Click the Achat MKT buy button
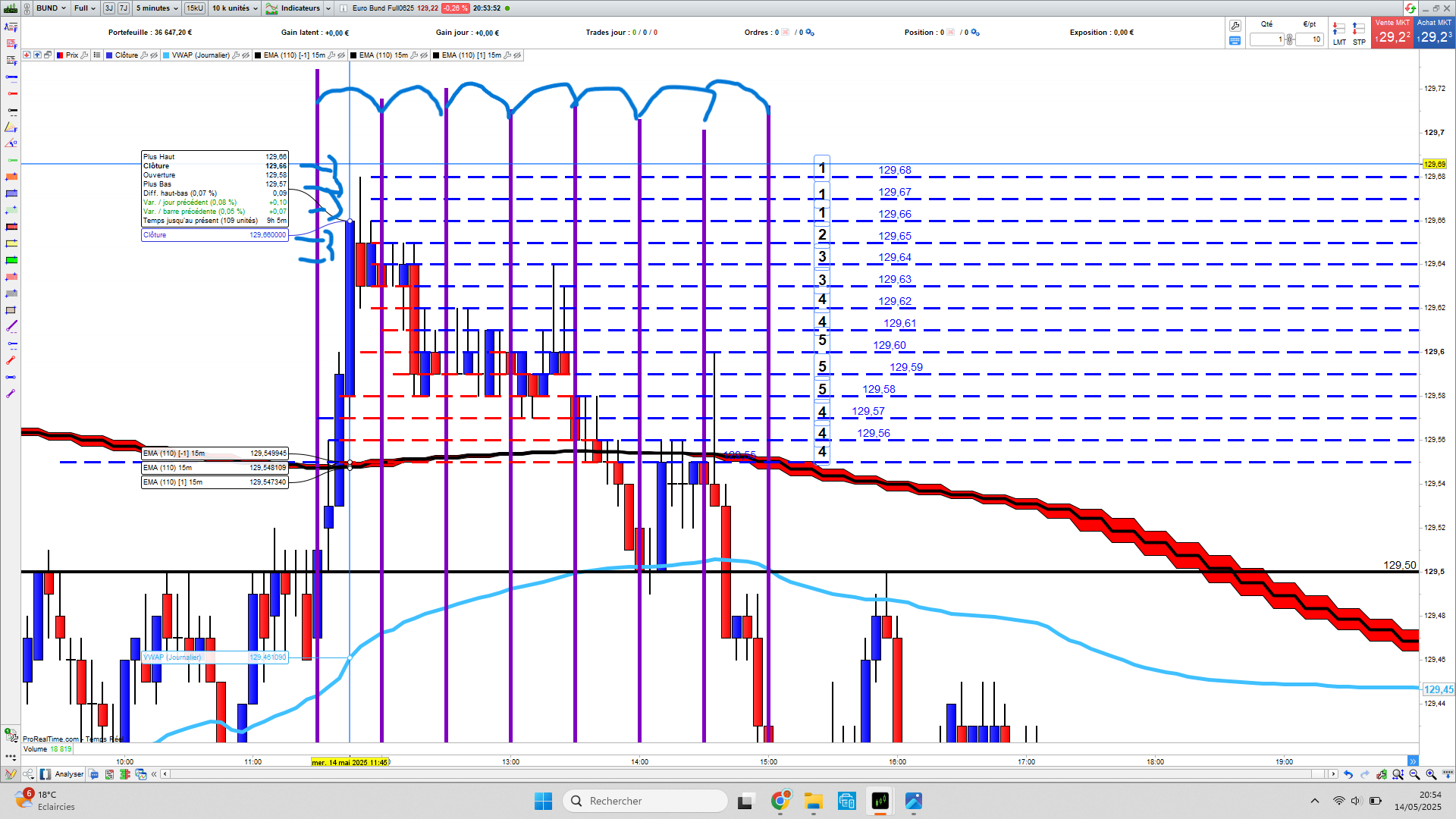 (x=1435, y=33)
